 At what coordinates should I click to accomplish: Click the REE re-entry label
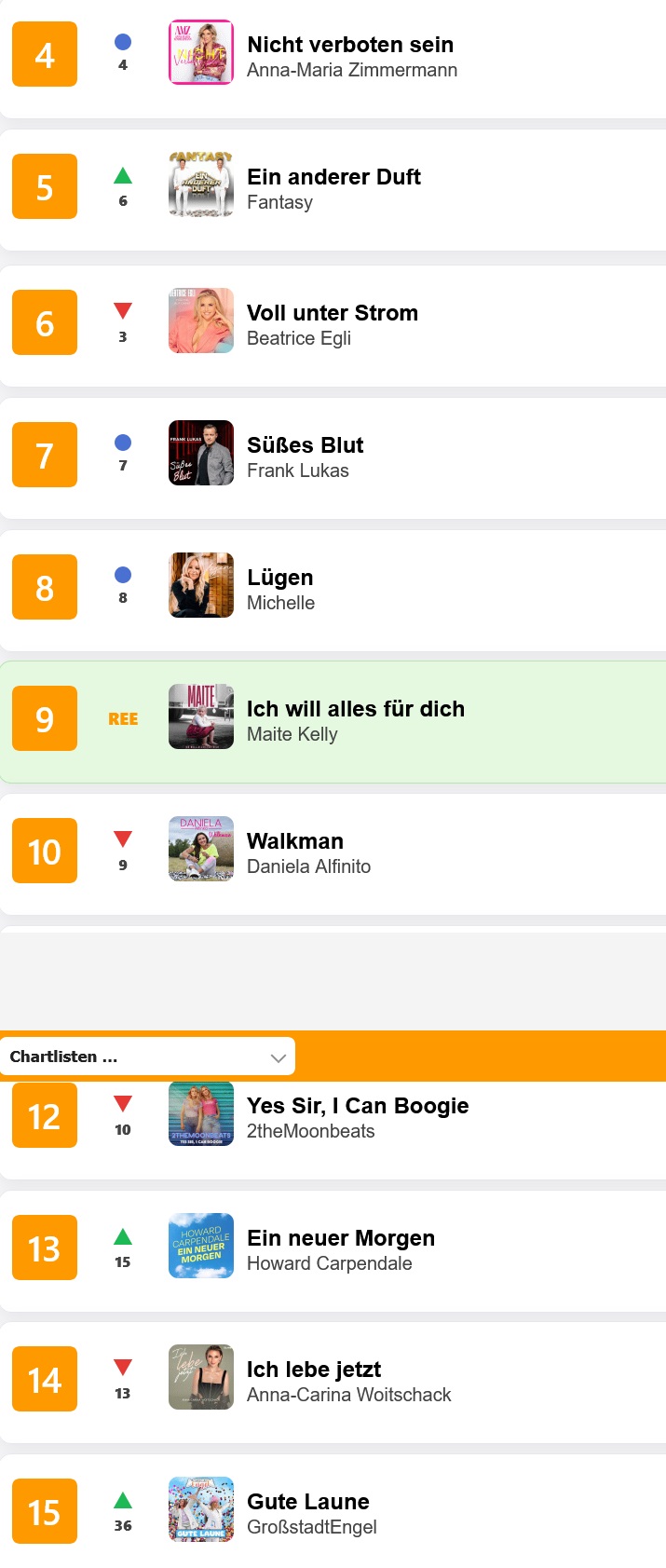click(123, 719)
